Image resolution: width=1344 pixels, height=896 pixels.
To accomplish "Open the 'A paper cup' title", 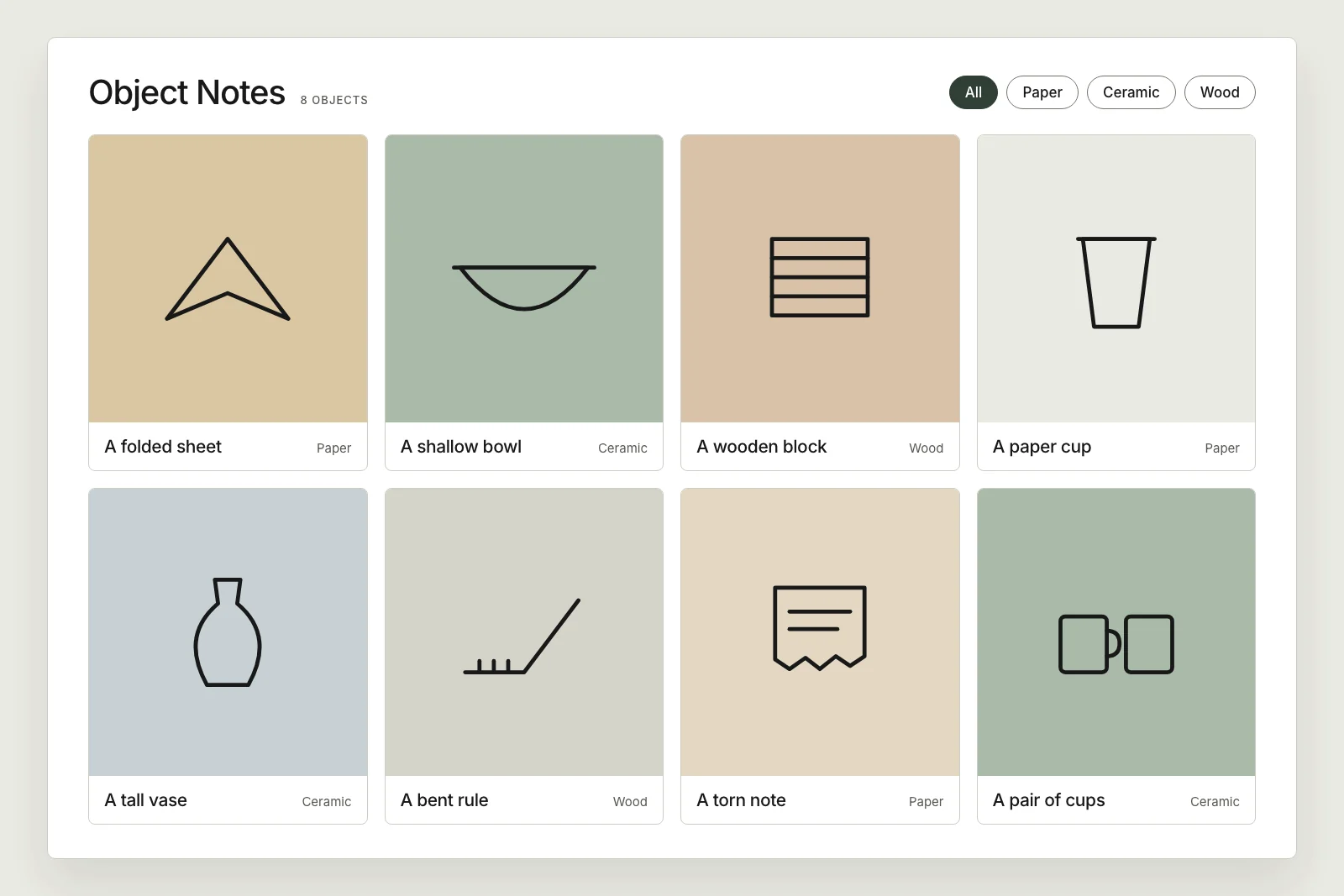I will click(1042, 447).
